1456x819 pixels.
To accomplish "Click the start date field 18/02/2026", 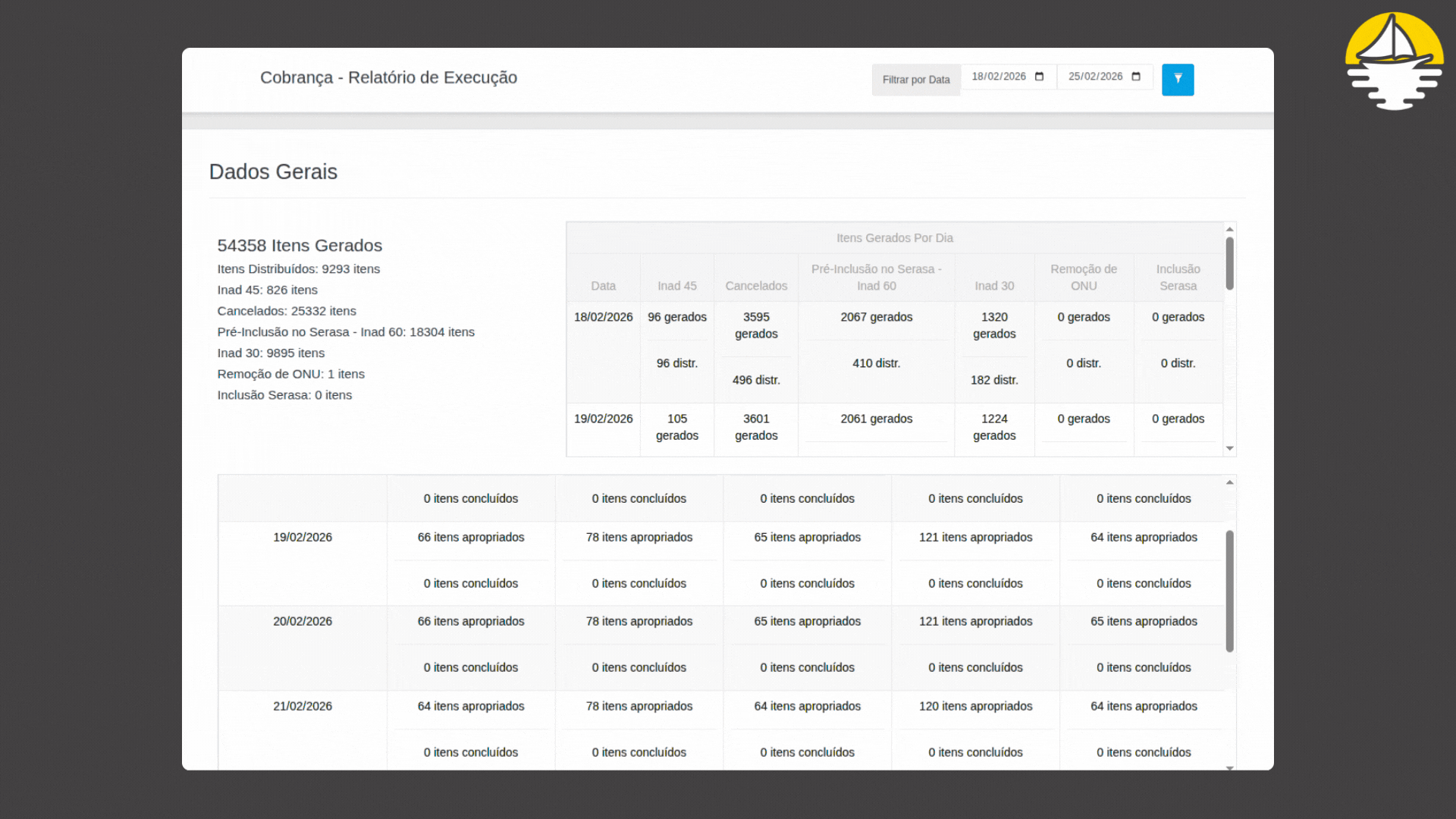I will 998,77.
